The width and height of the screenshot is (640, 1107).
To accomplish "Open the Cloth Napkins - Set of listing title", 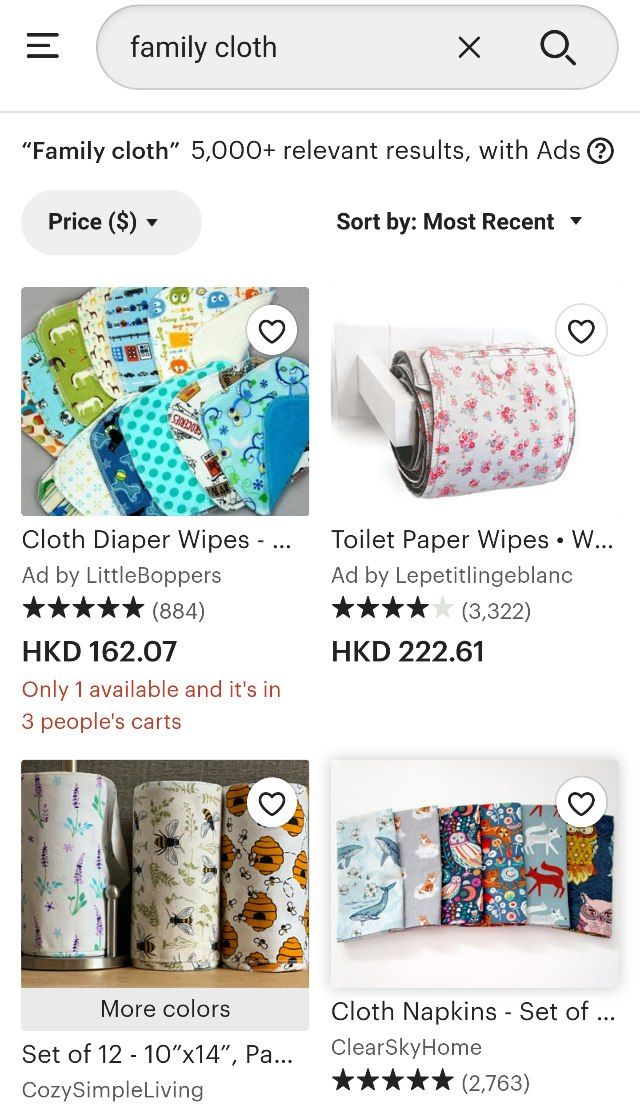I will point(472,1012).
